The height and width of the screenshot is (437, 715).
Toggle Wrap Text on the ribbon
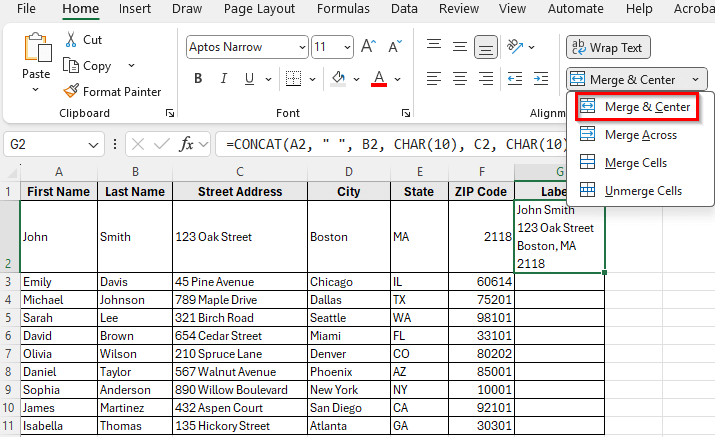point(608,47)
